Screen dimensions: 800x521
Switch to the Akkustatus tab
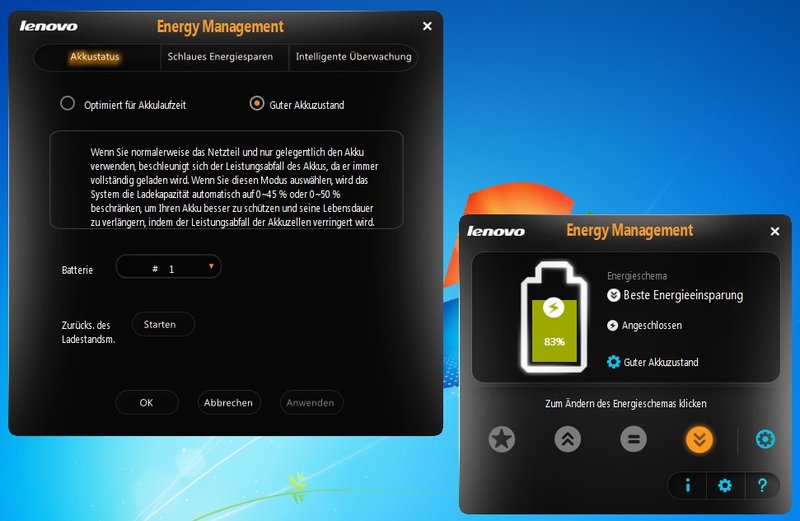point(95,57)
